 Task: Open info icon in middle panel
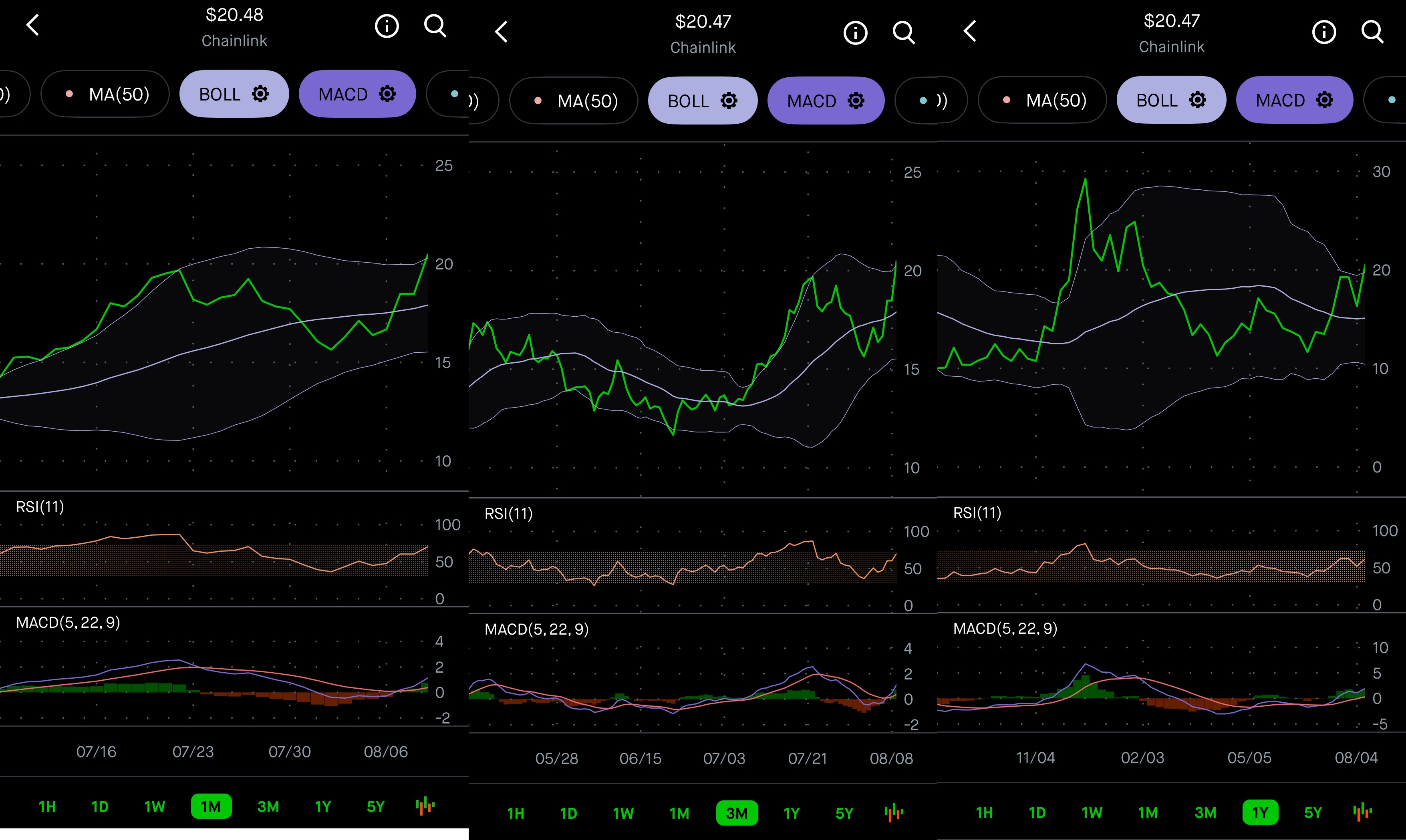pos(855,33)
